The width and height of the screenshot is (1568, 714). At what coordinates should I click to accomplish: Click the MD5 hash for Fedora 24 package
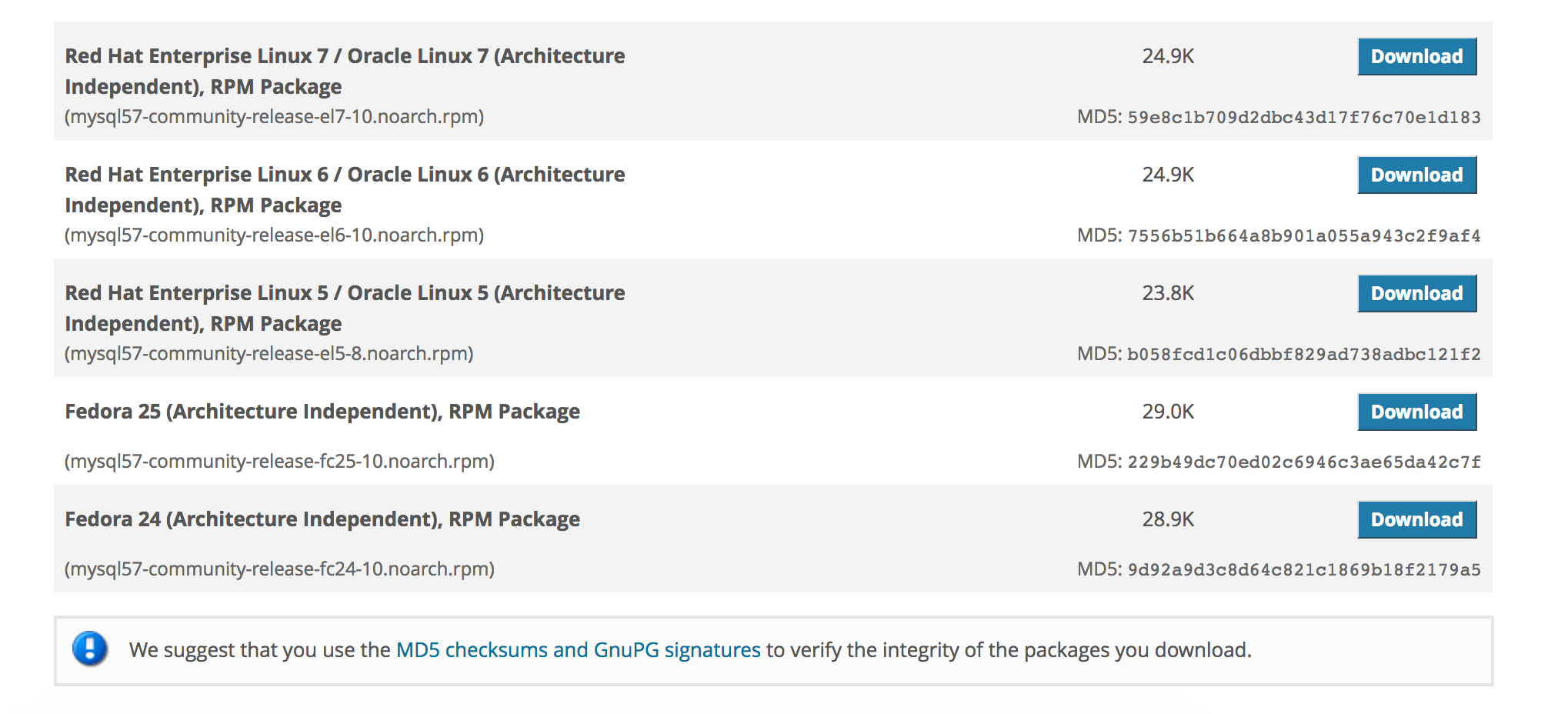pos(1303,570)
